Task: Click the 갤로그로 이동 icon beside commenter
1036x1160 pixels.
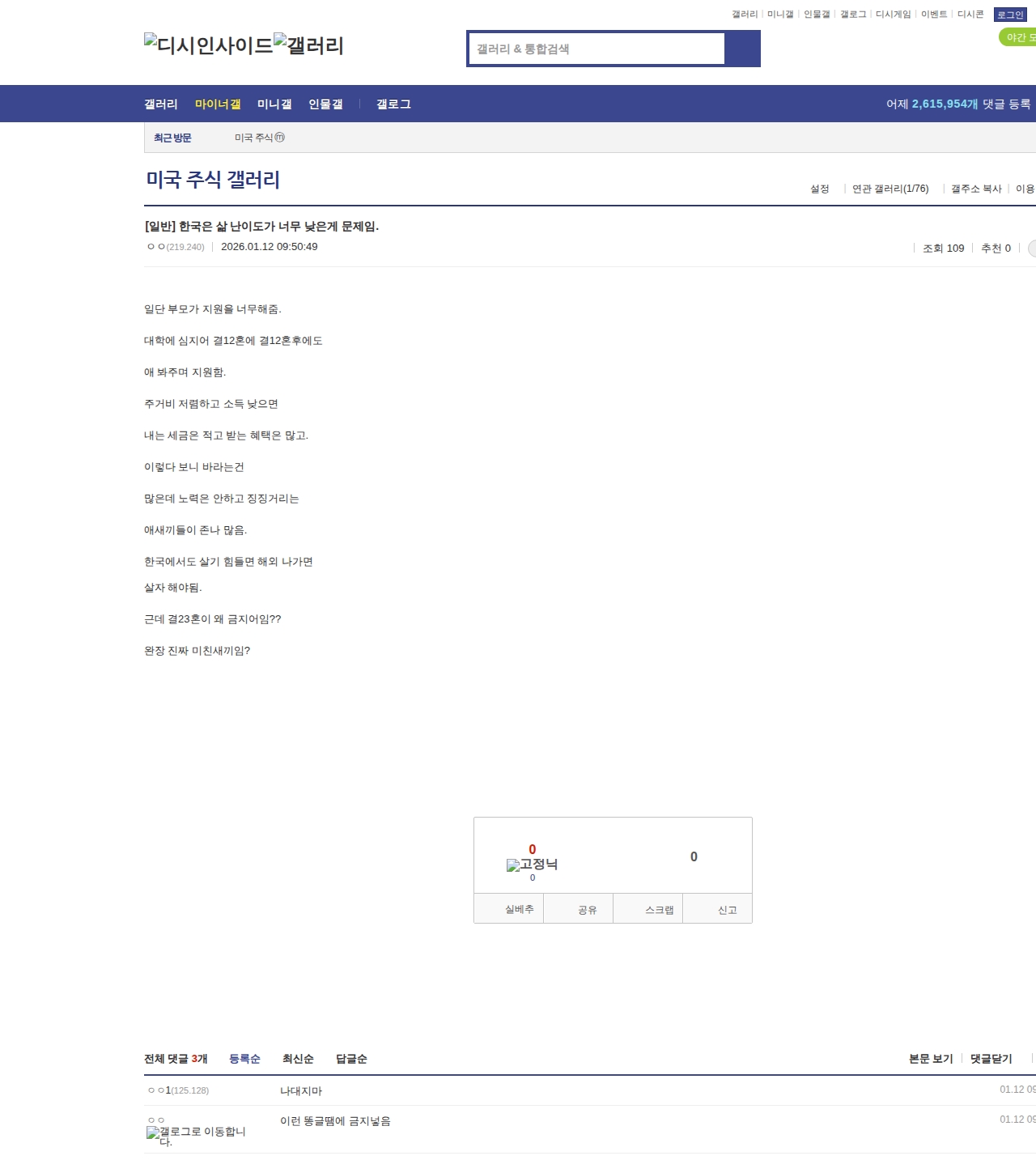Action: [x=197, y=1136]
